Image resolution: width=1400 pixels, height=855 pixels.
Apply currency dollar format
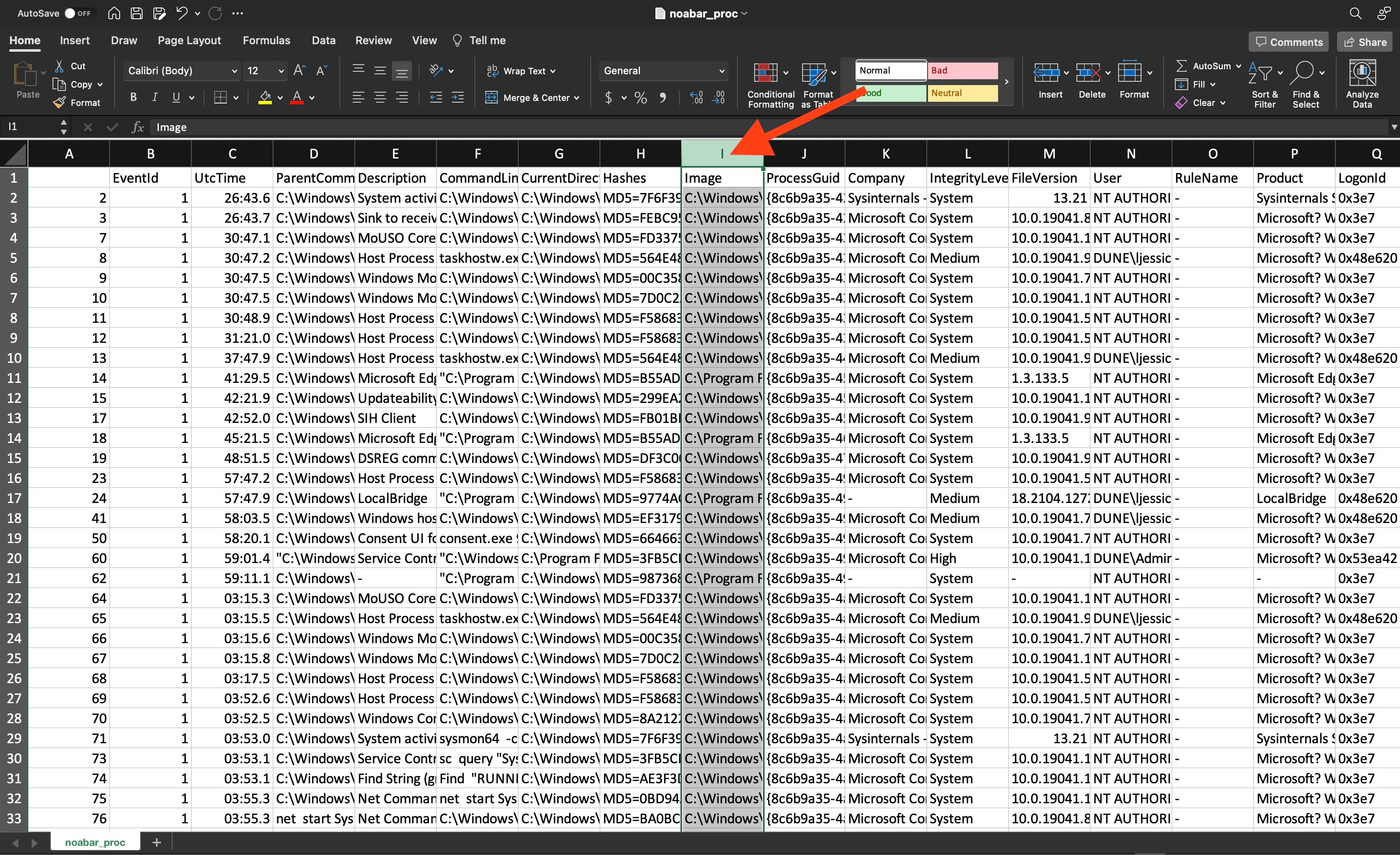tap(609, 98)
